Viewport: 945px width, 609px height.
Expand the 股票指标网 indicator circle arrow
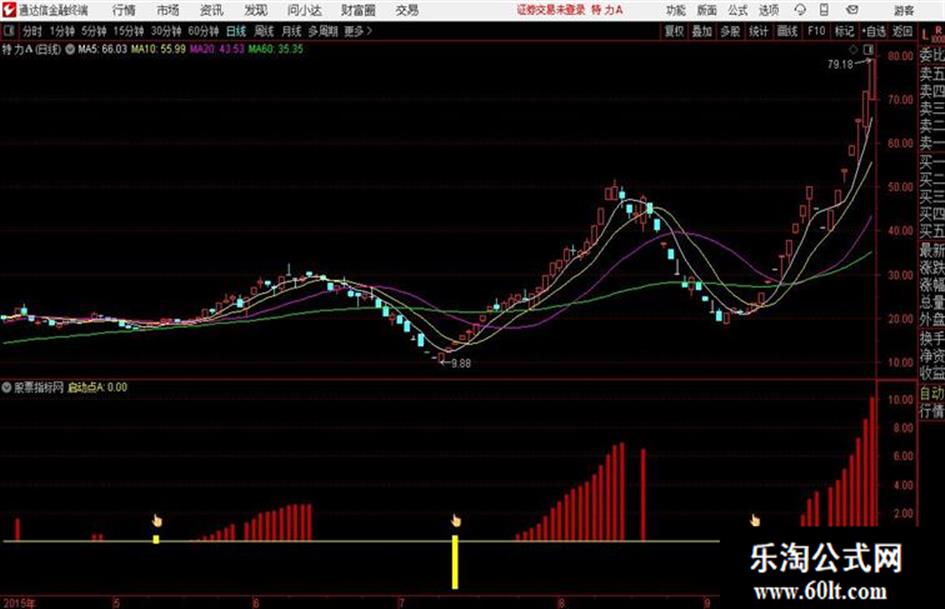pyautogui.click(x=7, y=387)
